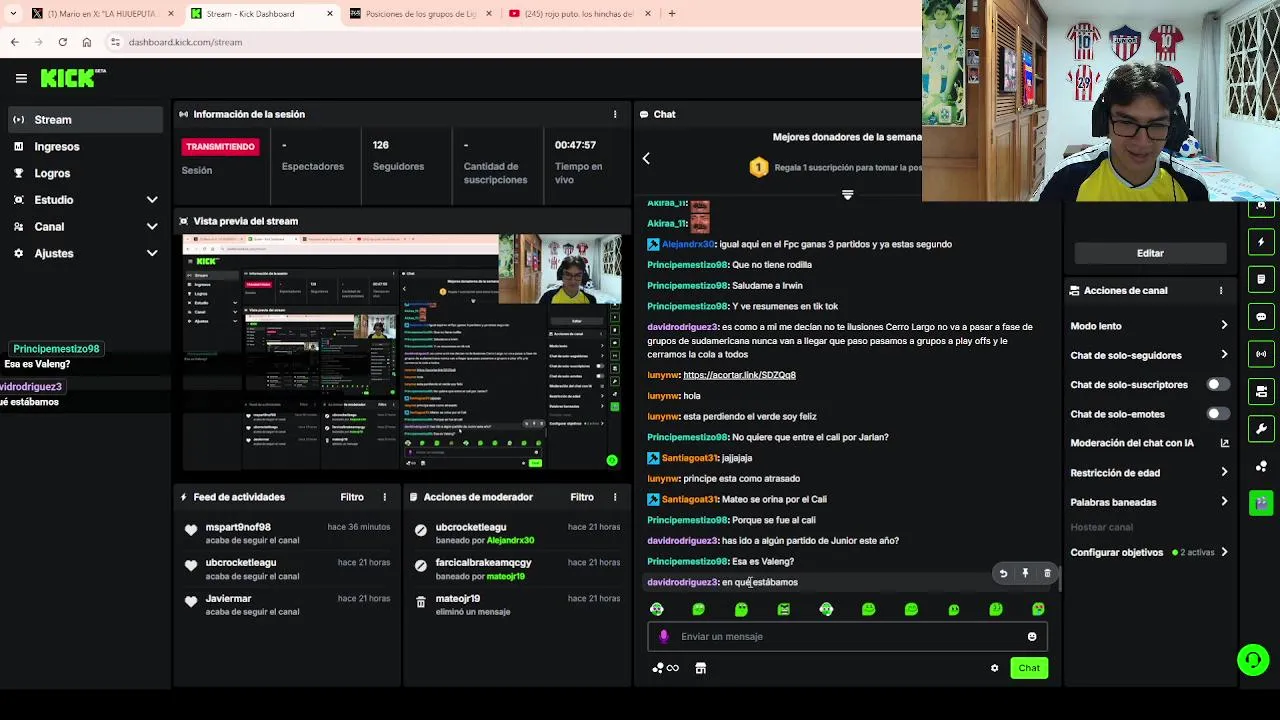1280x720 pixels.
Task: Click the stream preview thumbnail
Action: point(401,352)
